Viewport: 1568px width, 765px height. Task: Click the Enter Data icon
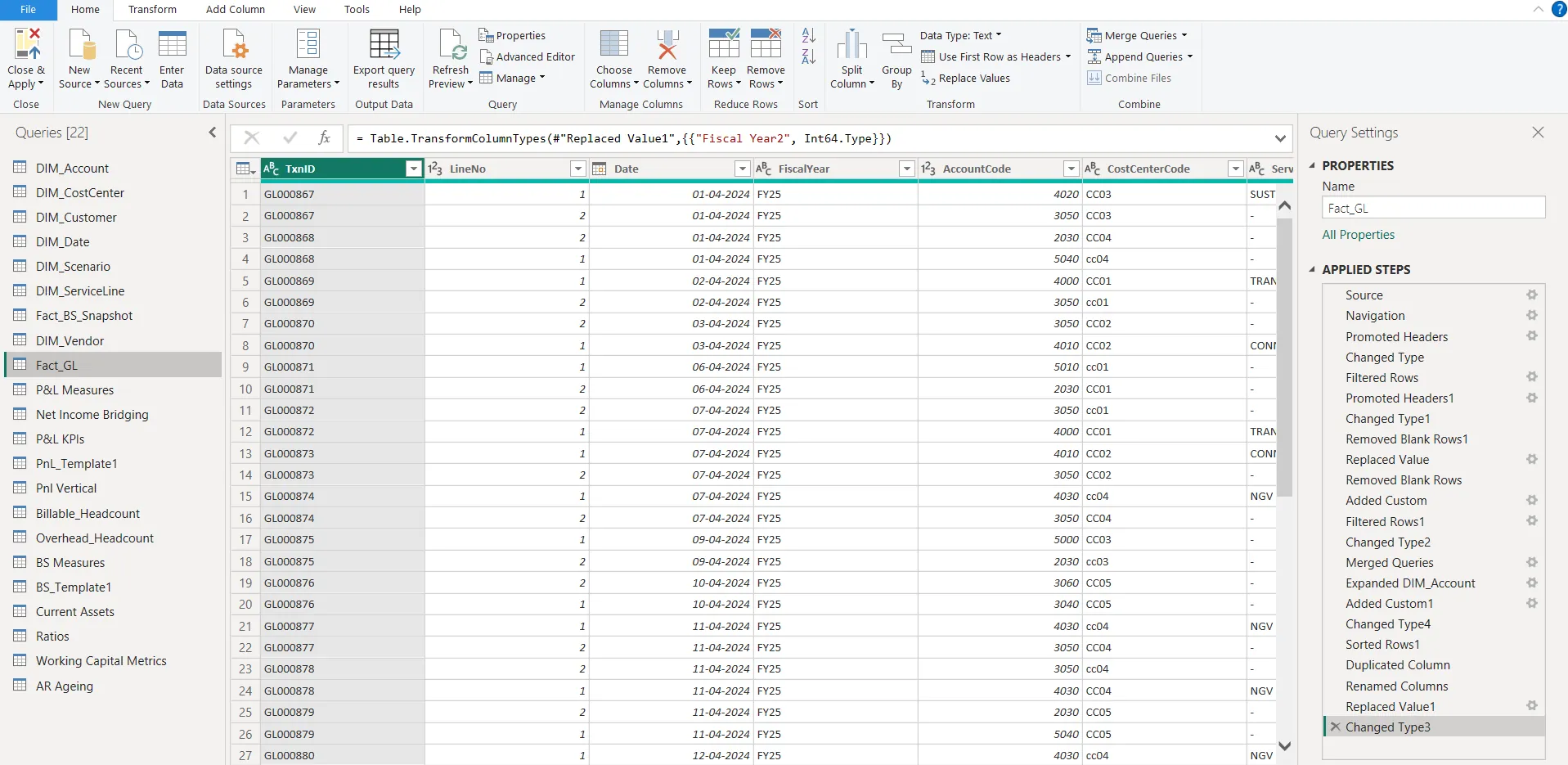click(172, 43)
